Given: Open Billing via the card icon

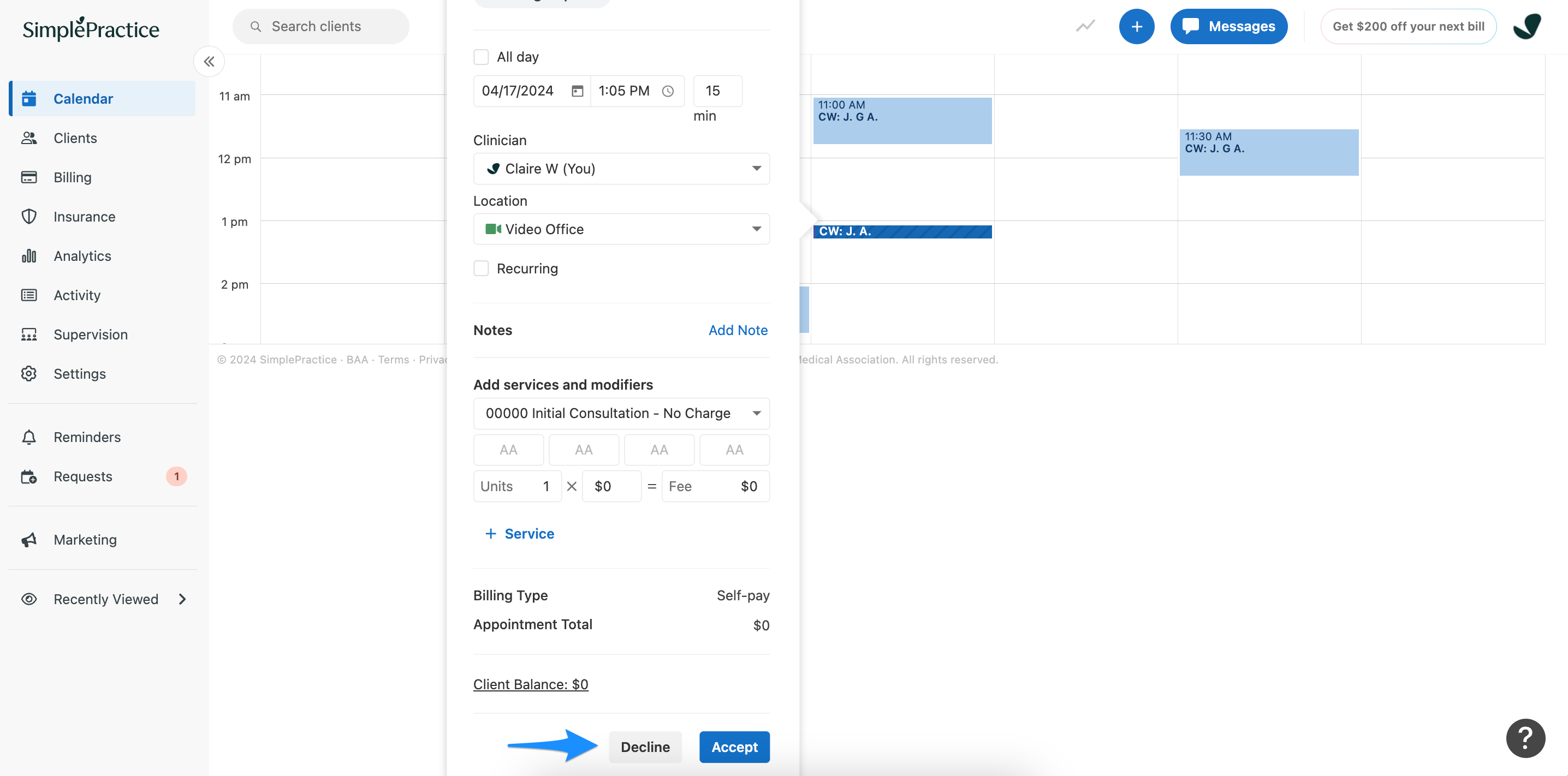Looking at the screenshot, I should pyautogui.click(x=28, y=177).
